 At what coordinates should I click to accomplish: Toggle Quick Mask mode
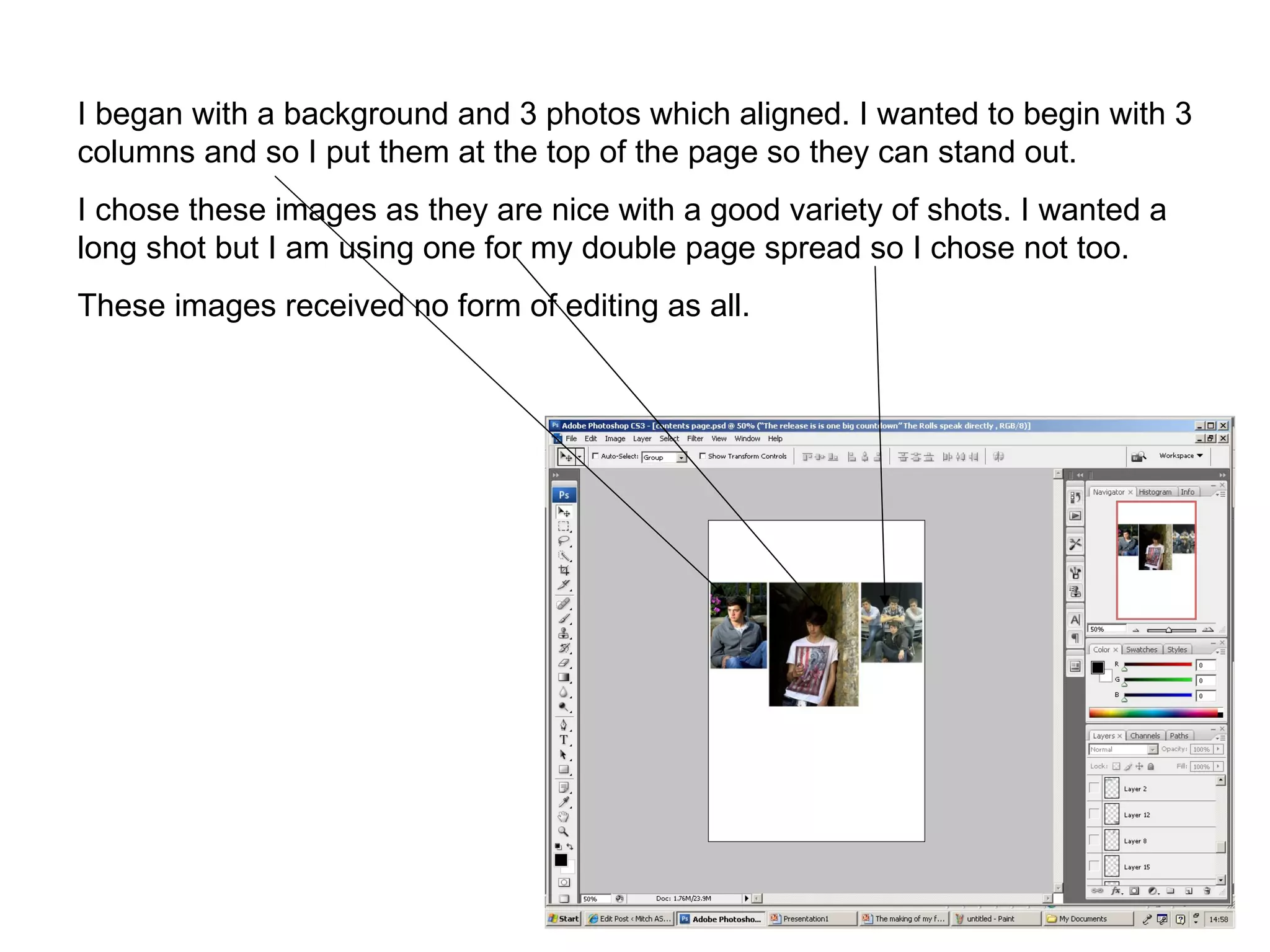click(x=564, y=883)
